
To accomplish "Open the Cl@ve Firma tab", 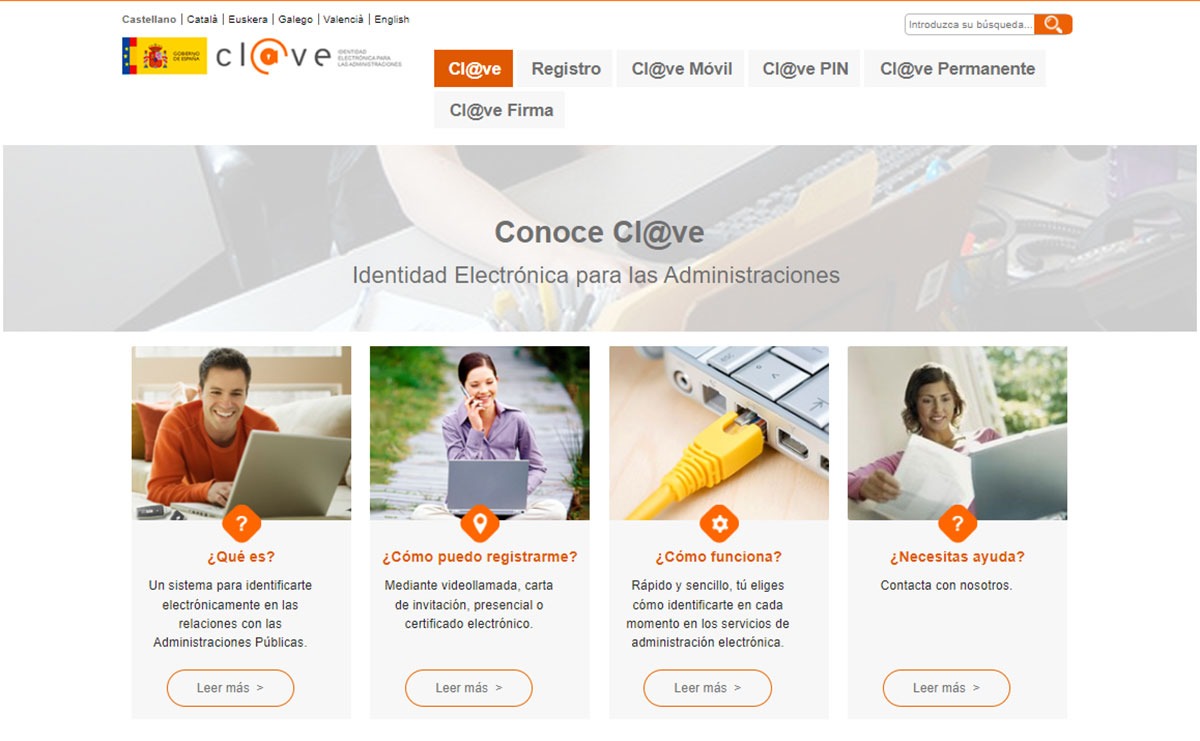I will [501, 110].
